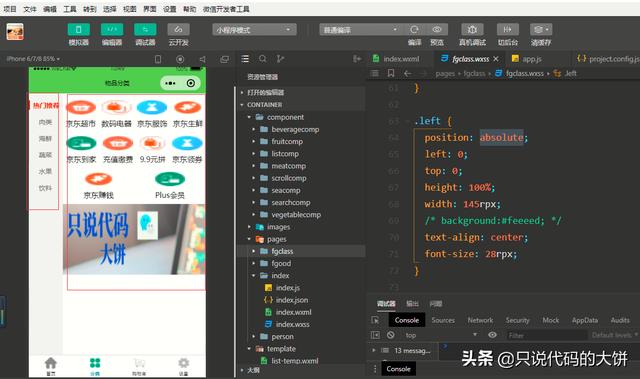Image resolution: width=640 pixels, height=379 pixels.
Task: Toggle the editor panel button
Action: (112, 30)
